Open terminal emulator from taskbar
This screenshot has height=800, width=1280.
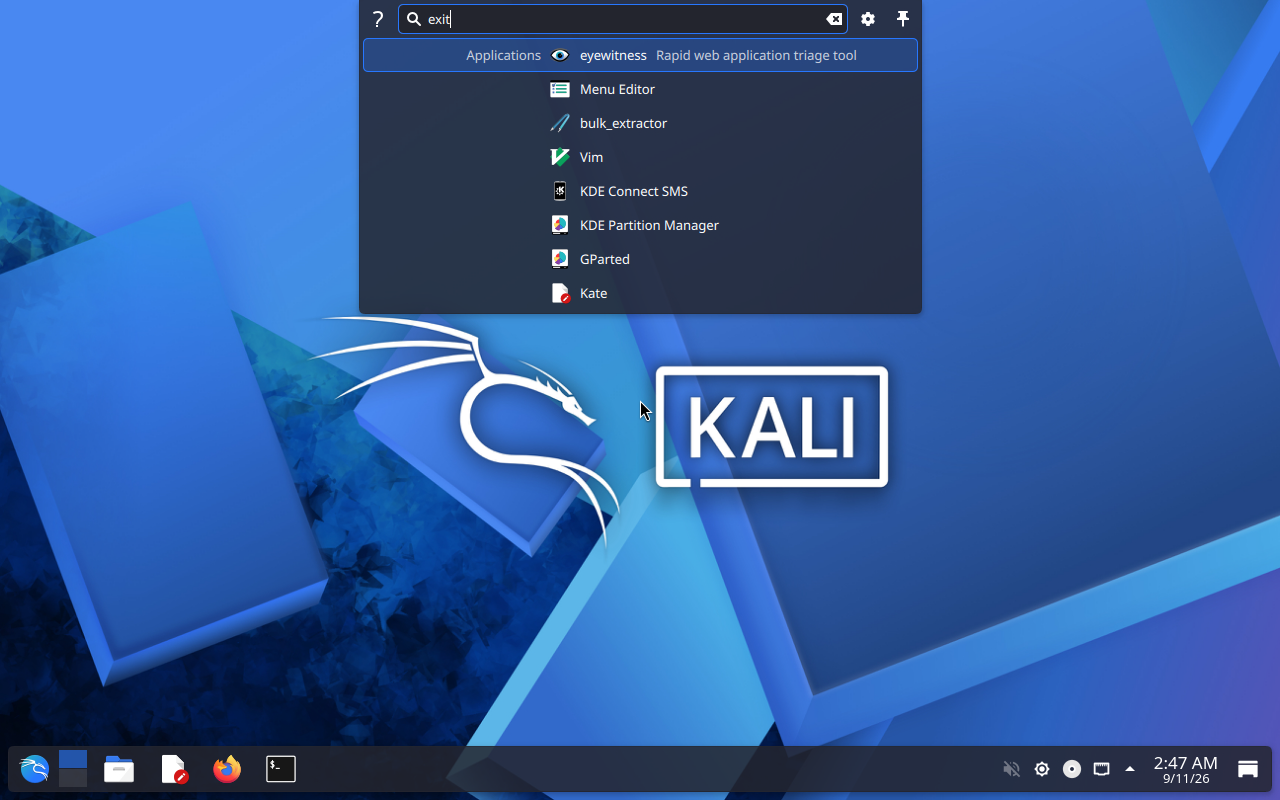pyautogui.click(x=281, y=769)
